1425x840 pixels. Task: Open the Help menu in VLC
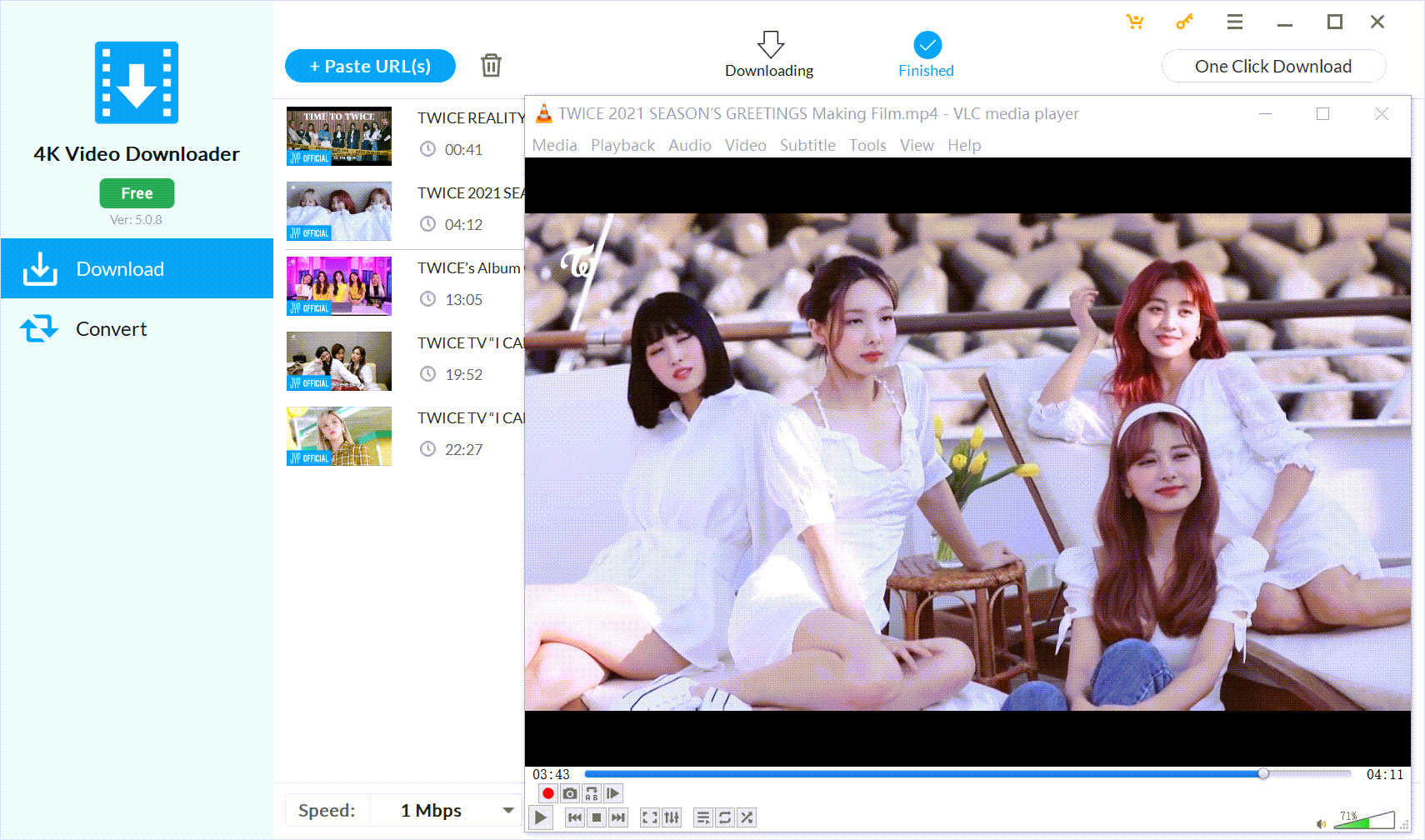coord(964,145)
